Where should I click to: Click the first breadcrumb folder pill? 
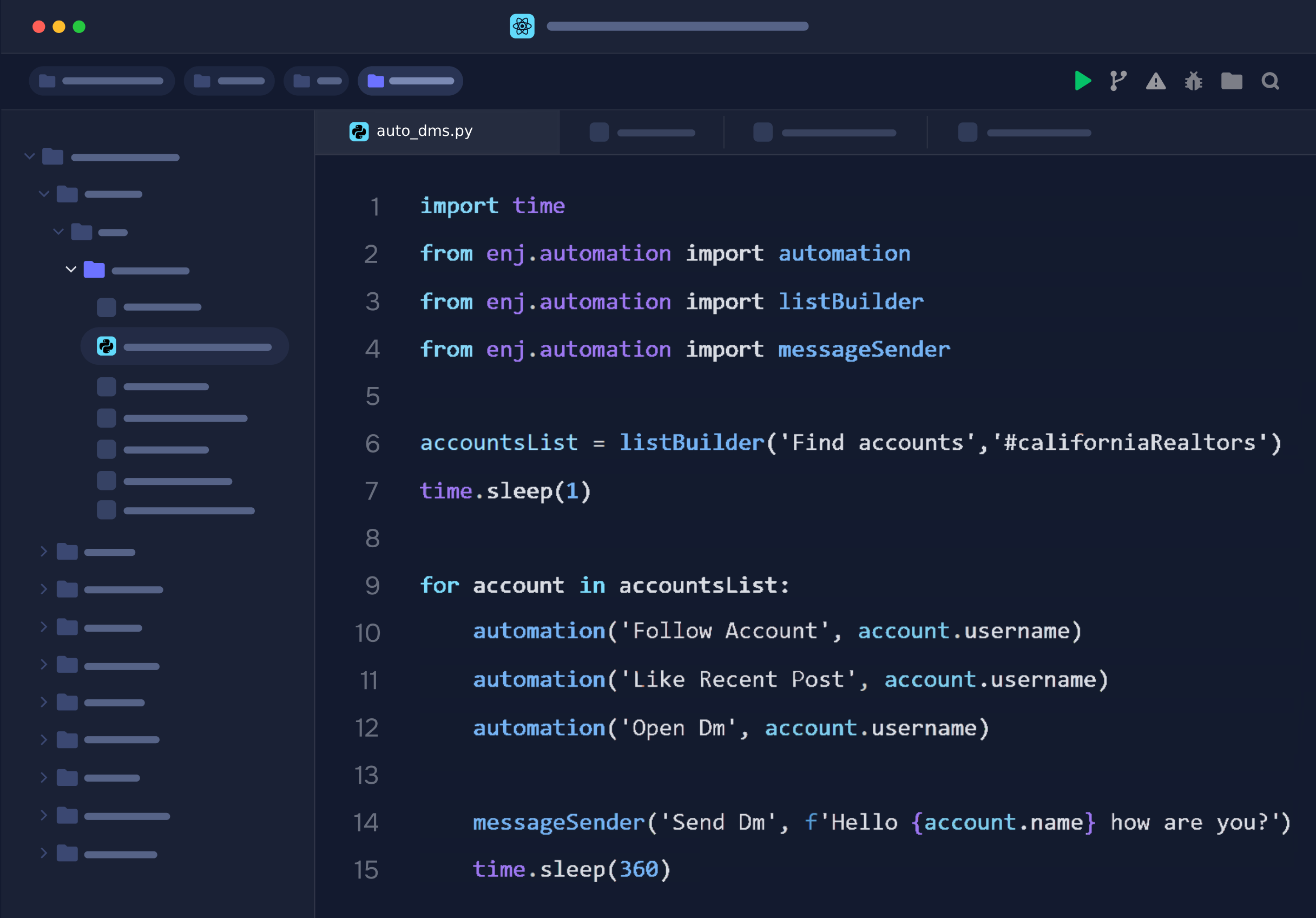tap(101, 81)
